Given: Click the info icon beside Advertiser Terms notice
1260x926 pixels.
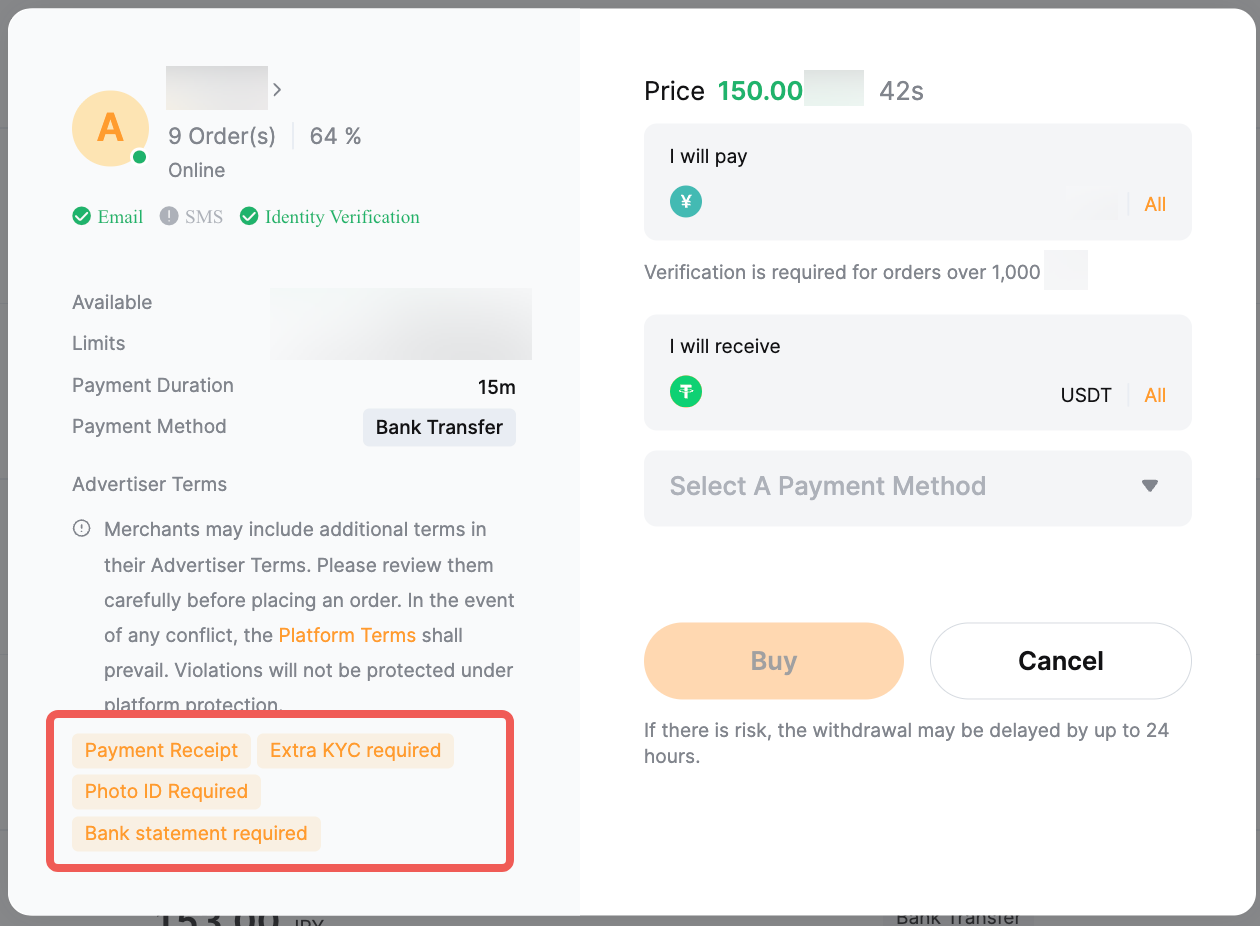Looking at the screenshot, I should coord(82,529).
